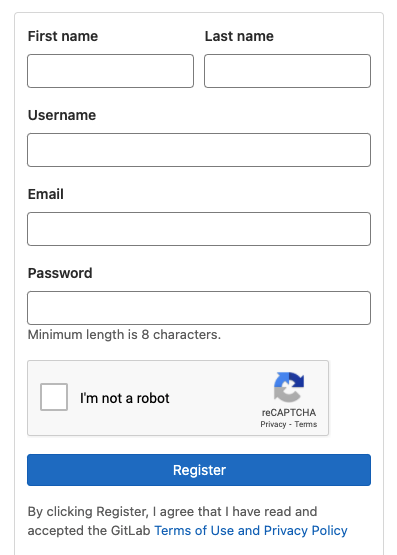Click the Username label text
Screen dimensions: 397x555
62,115
